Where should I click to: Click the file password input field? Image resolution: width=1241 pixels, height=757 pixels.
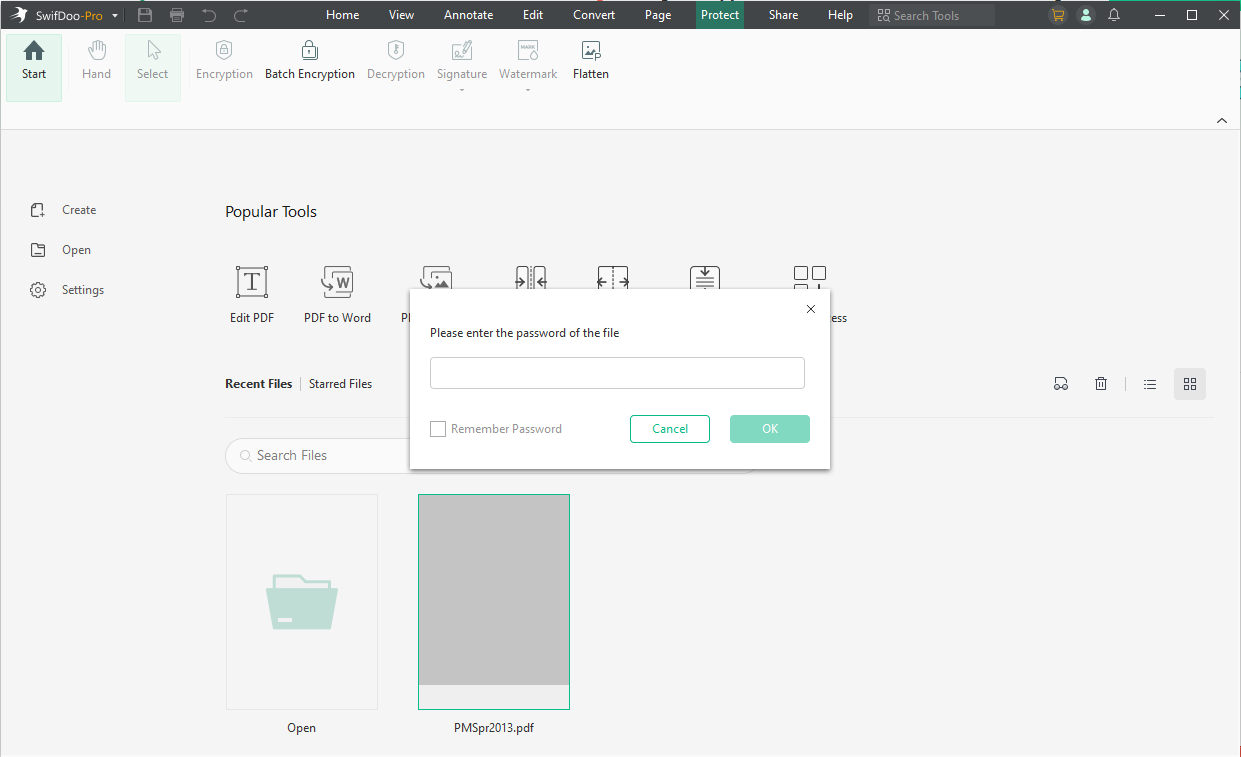[x=617, y=373]
